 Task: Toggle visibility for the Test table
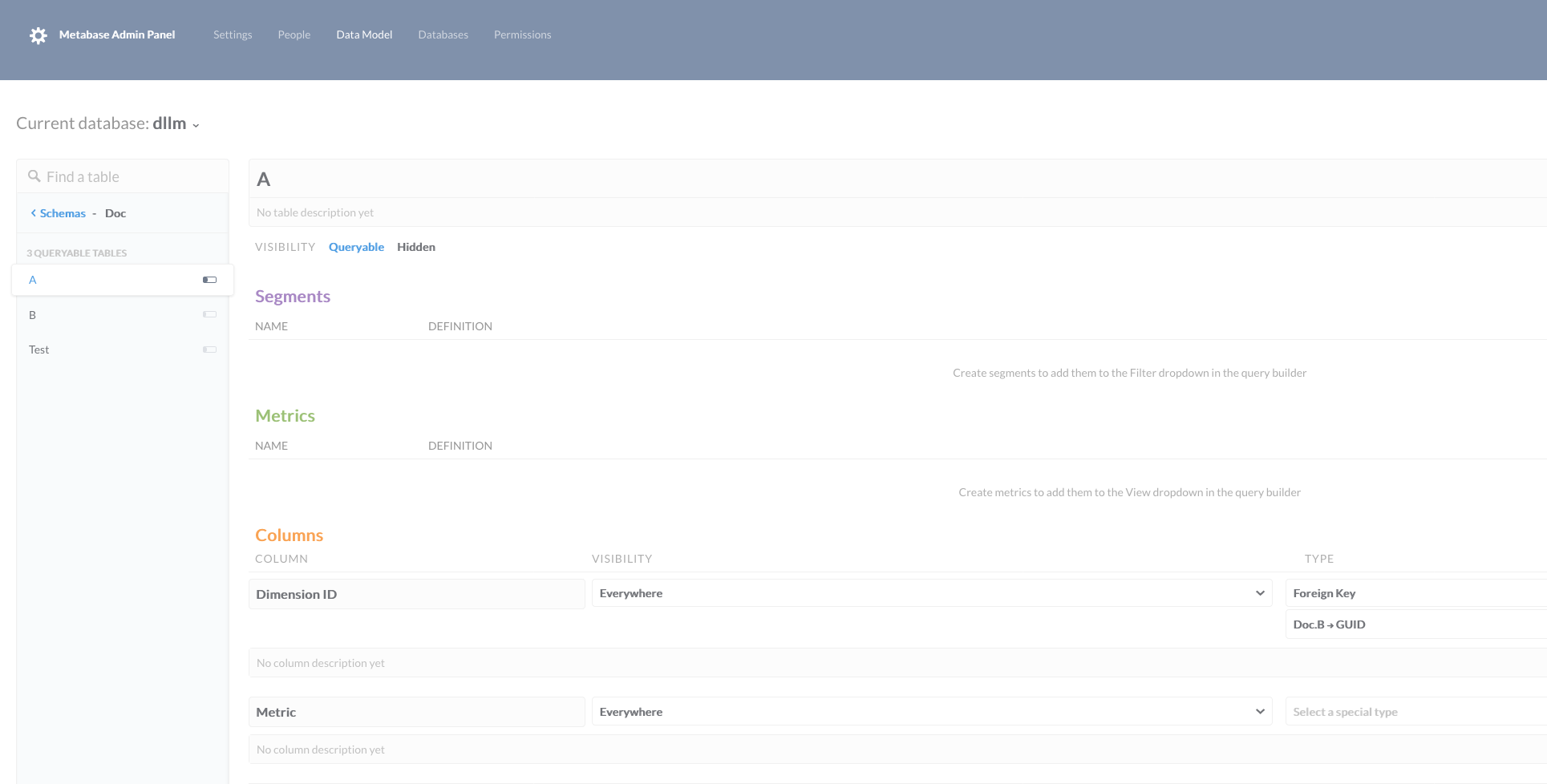pyautogui.click(x=209, y=350)
